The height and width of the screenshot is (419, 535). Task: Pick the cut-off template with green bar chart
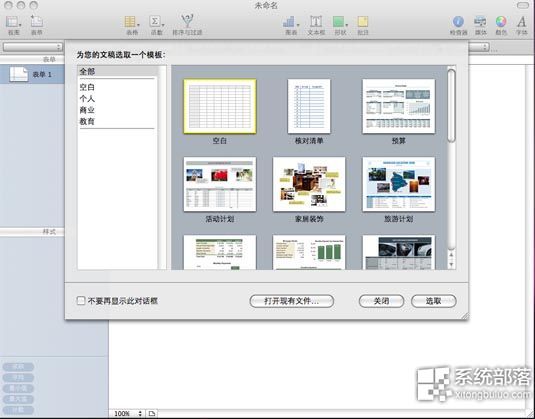(x=309, y=252)
